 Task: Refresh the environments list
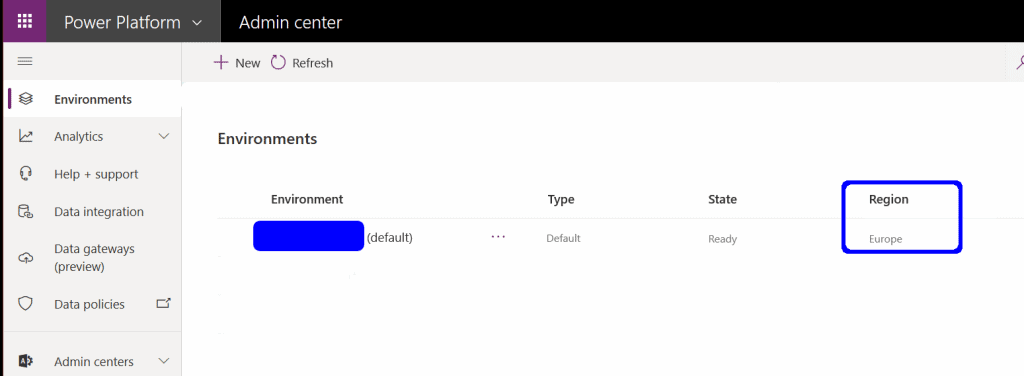302,63
